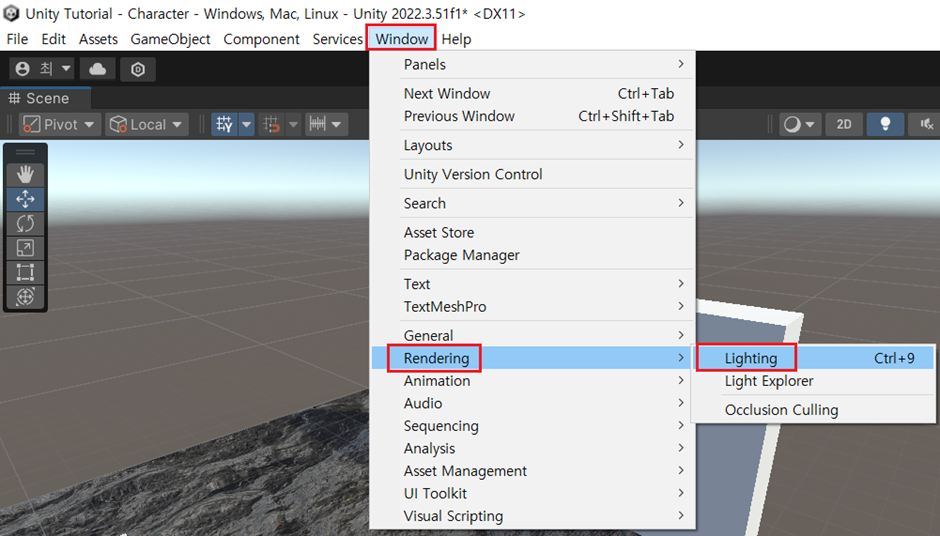The width and height of the screenshot is (940, 536).
Task: Toggle grid snapping icon
Action: pyautogui.click(x=272, y=125)
